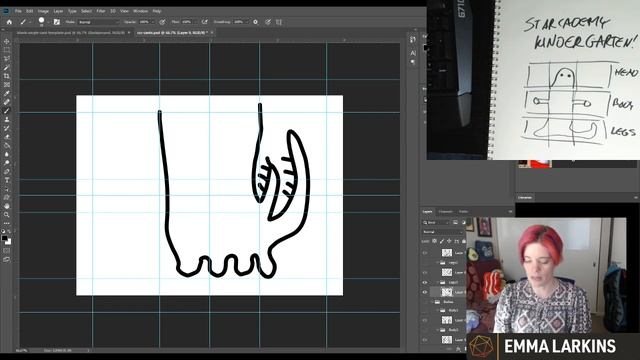Open the Layers blend mode dropdown
This screenshot has width=640, height=360.
point(442,232)
